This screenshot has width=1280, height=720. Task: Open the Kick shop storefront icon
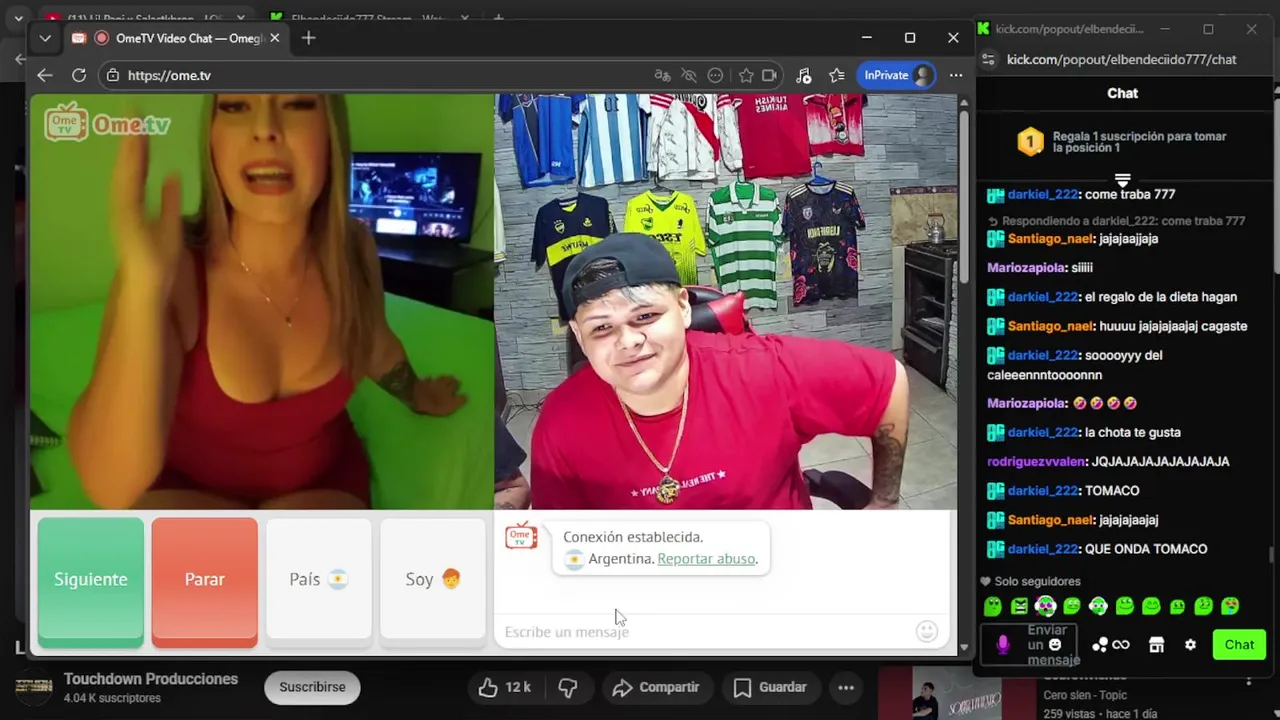(1156, 645)
